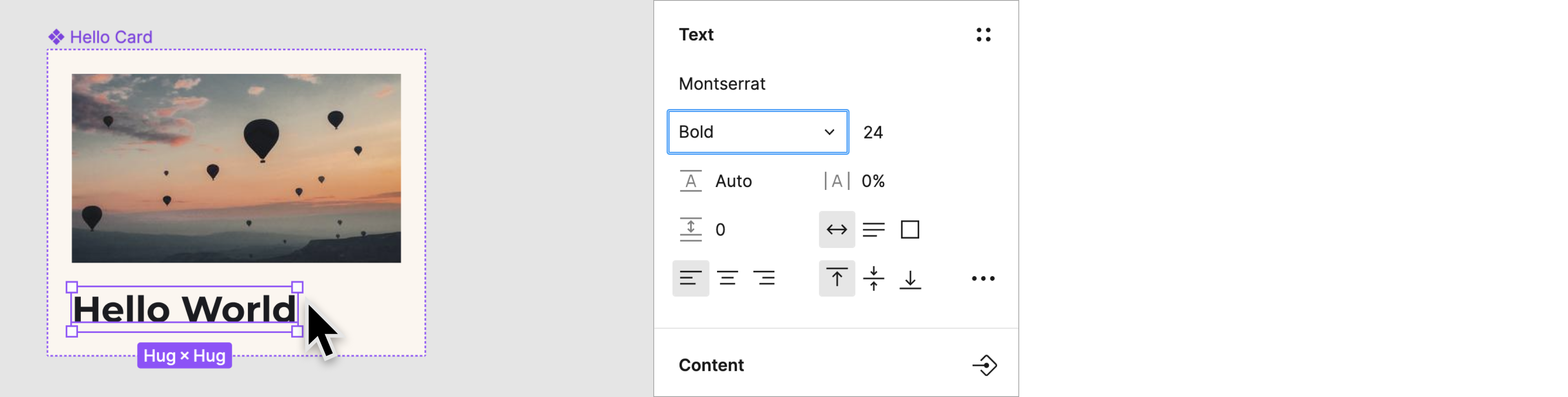Align text left
The height and width of the screenshot is (397, 1568).
tap(690, 278)
